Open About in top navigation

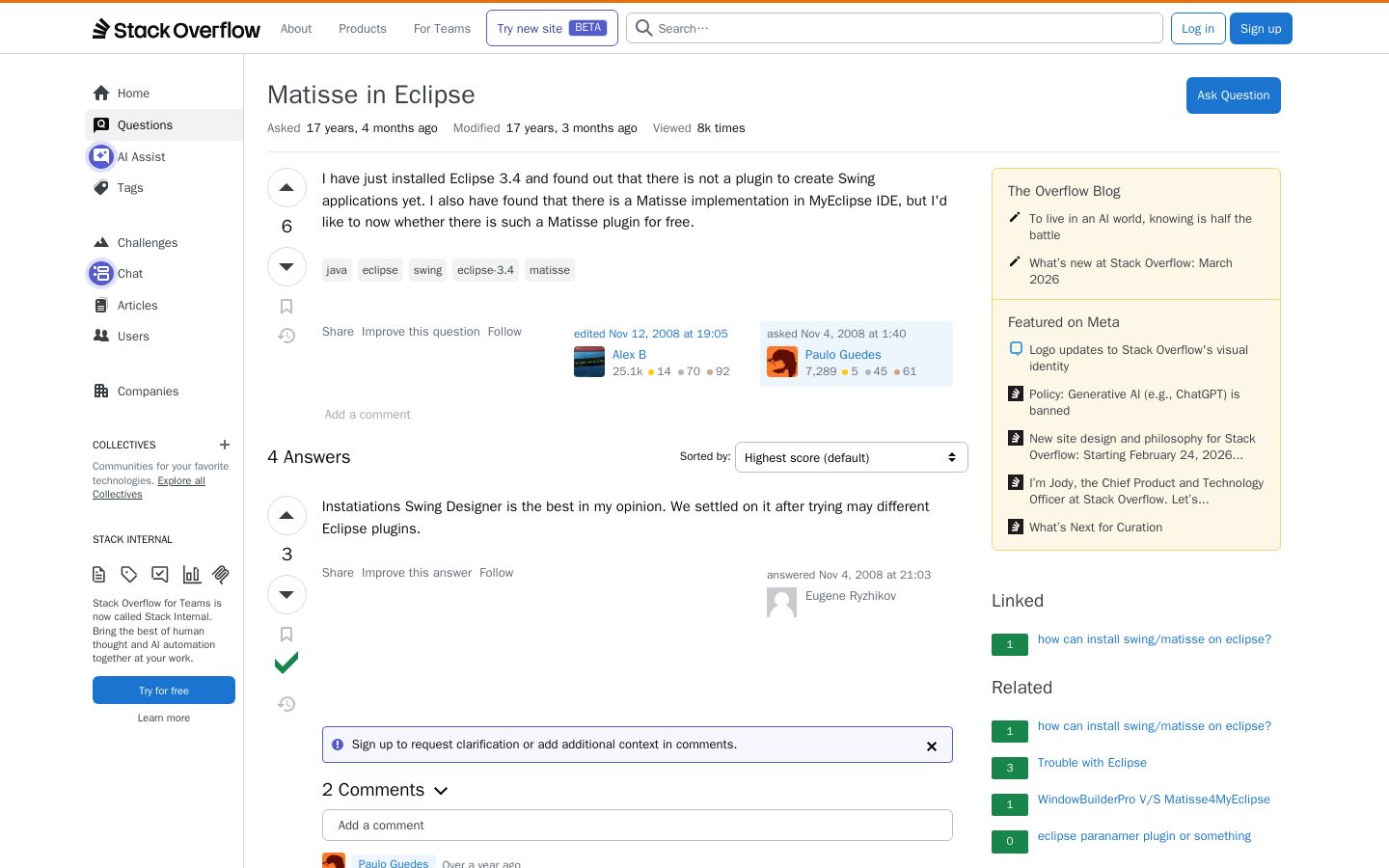click(x=296, y=29)
